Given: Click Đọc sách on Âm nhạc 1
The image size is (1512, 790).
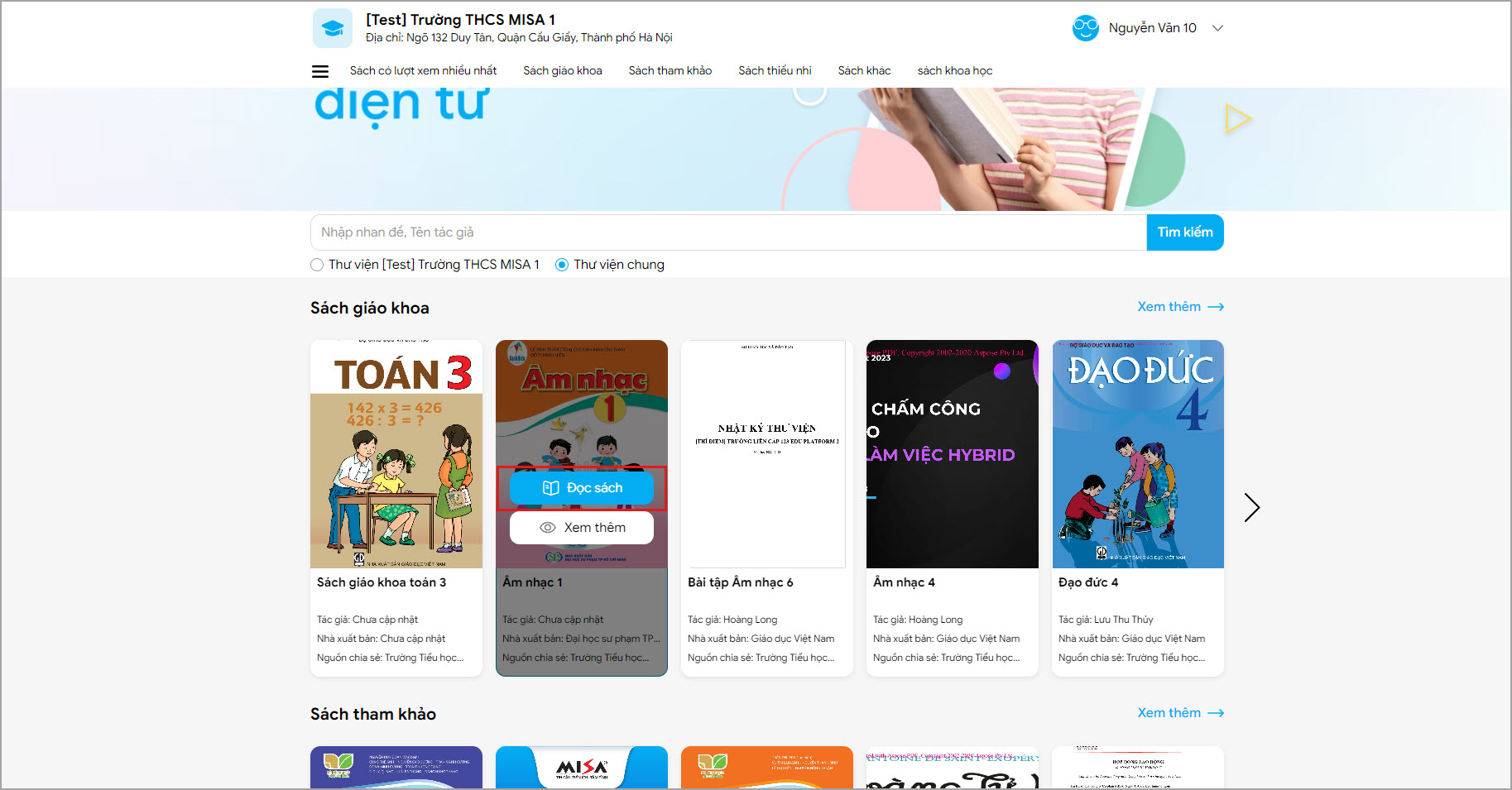Looking at the screenshot, I should 582,488.
